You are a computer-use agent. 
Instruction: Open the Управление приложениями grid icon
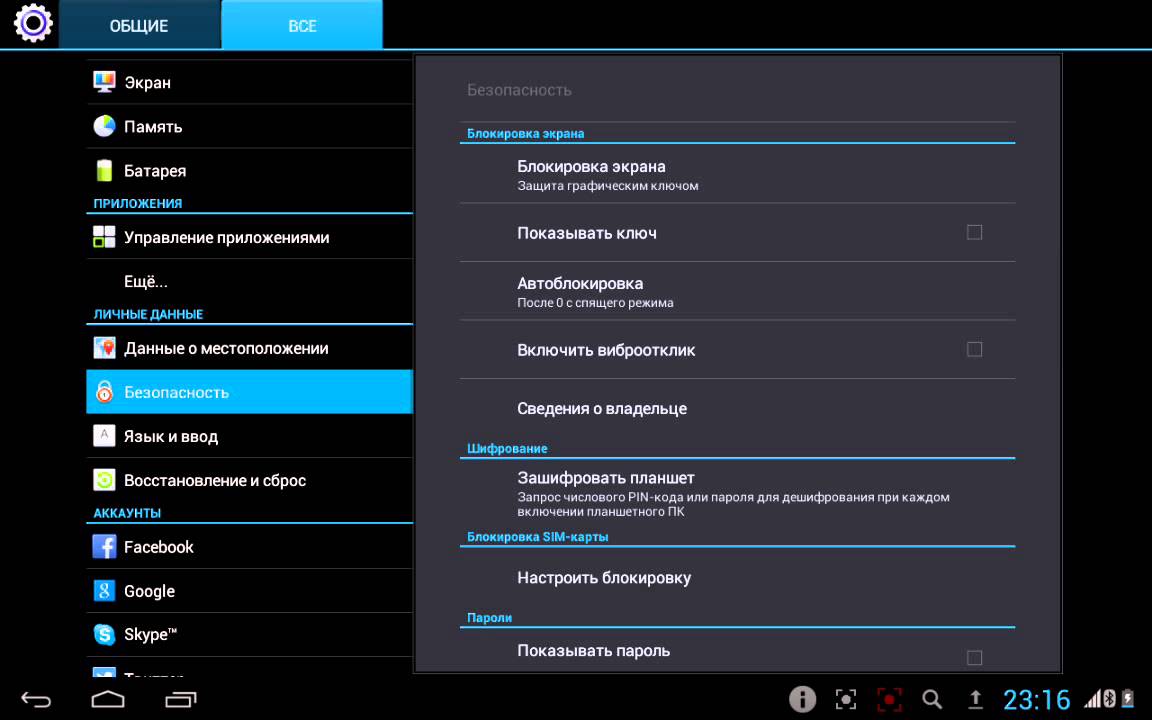[x=104, y=237]
